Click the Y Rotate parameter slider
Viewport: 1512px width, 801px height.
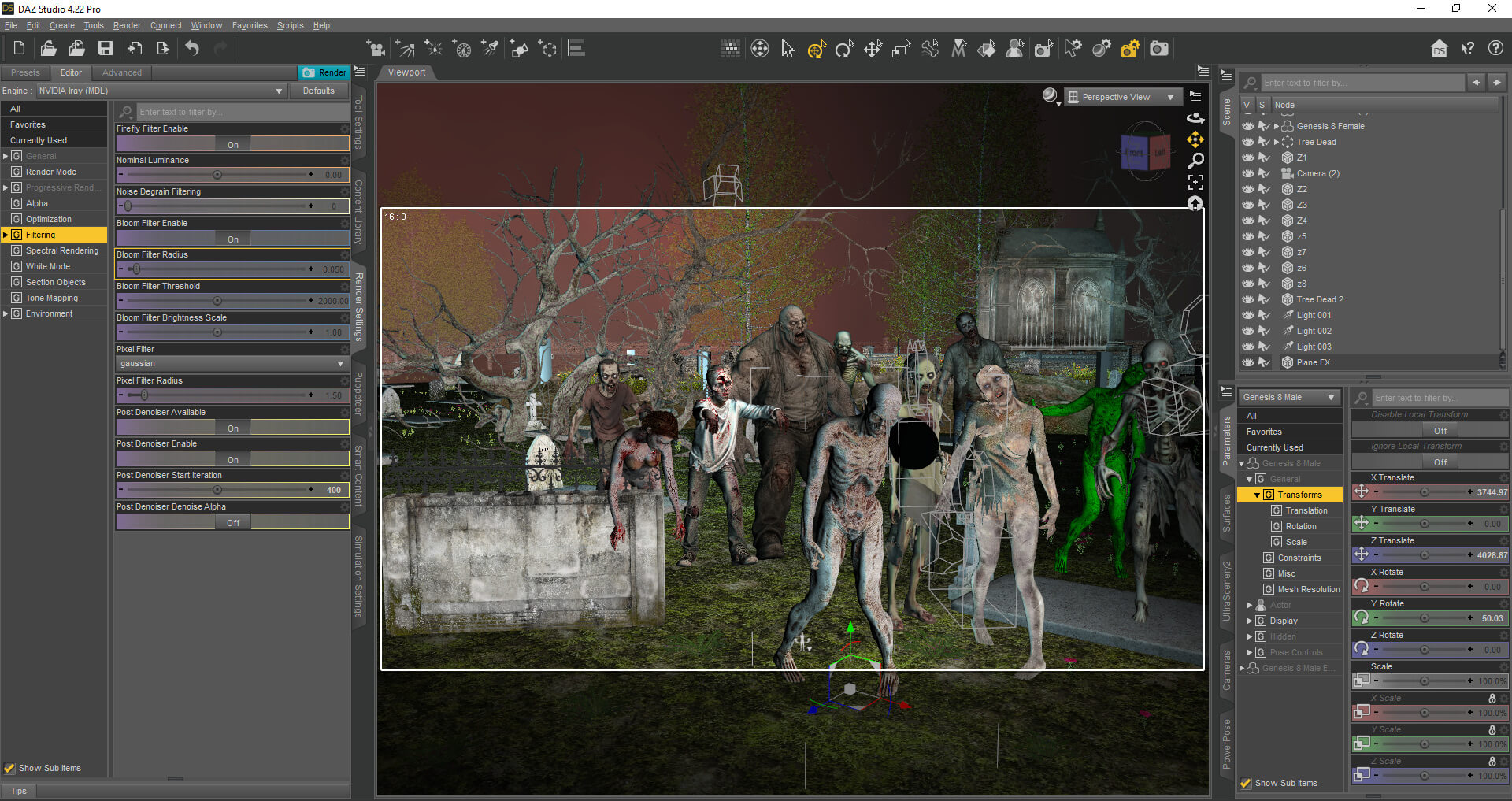(x=1424, y=618)
